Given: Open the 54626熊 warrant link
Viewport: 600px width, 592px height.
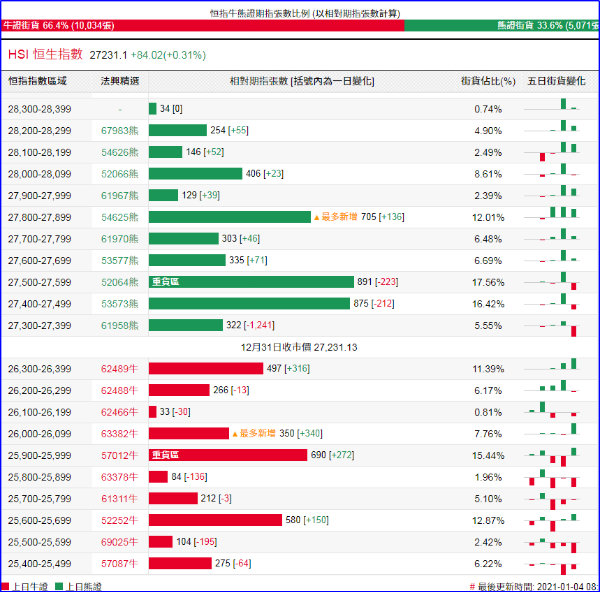Looking at the screenshot, I should [x=119, y=152].
